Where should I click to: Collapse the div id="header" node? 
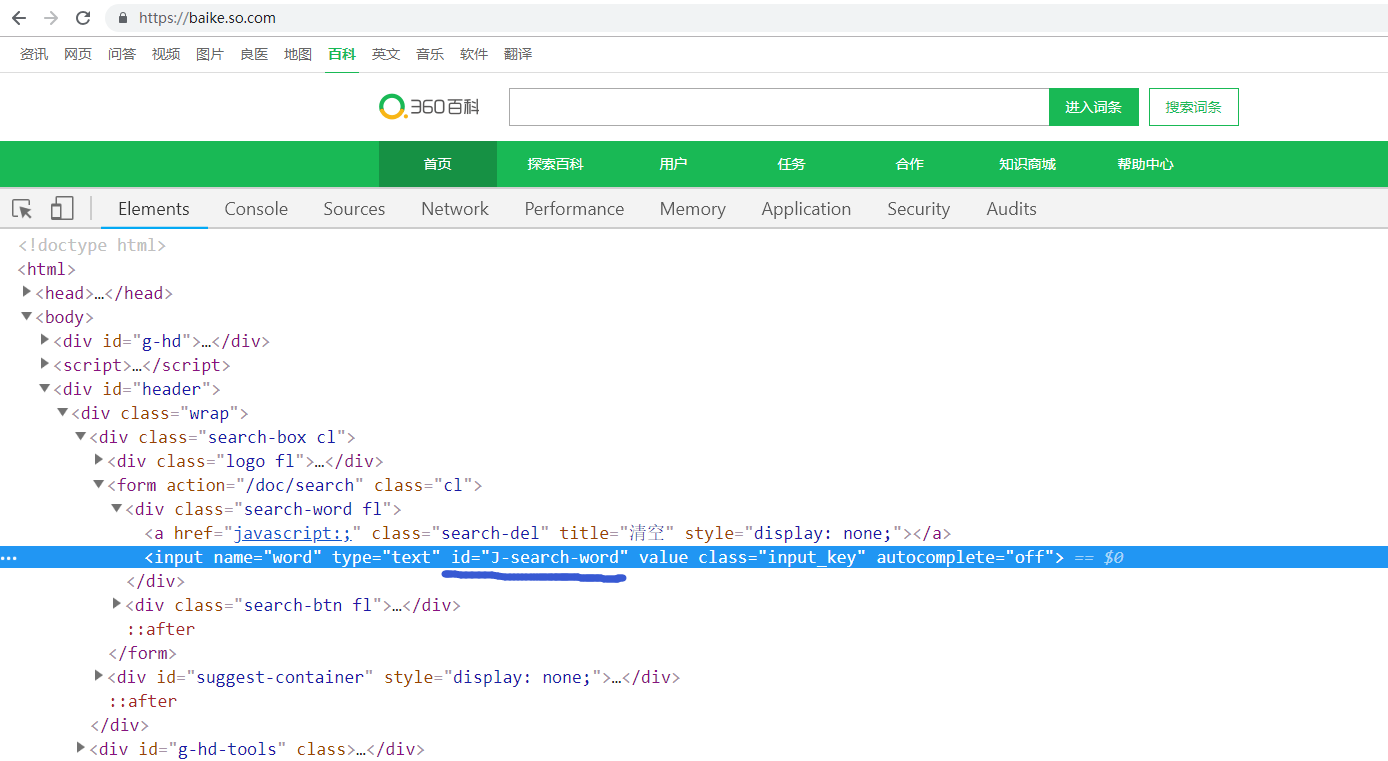[x=45, y=388]
